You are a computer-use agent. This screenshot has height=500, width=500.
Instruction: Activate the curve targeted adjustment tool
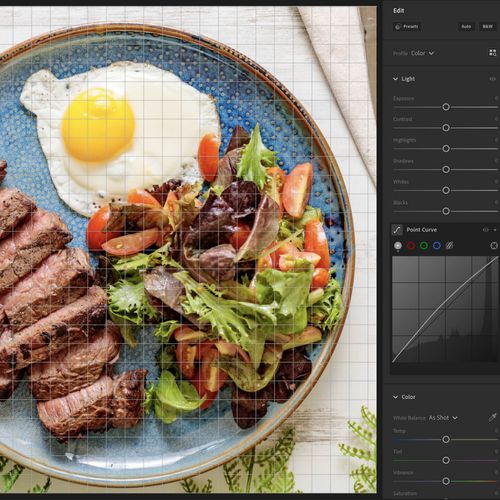(x=494, y=246)
